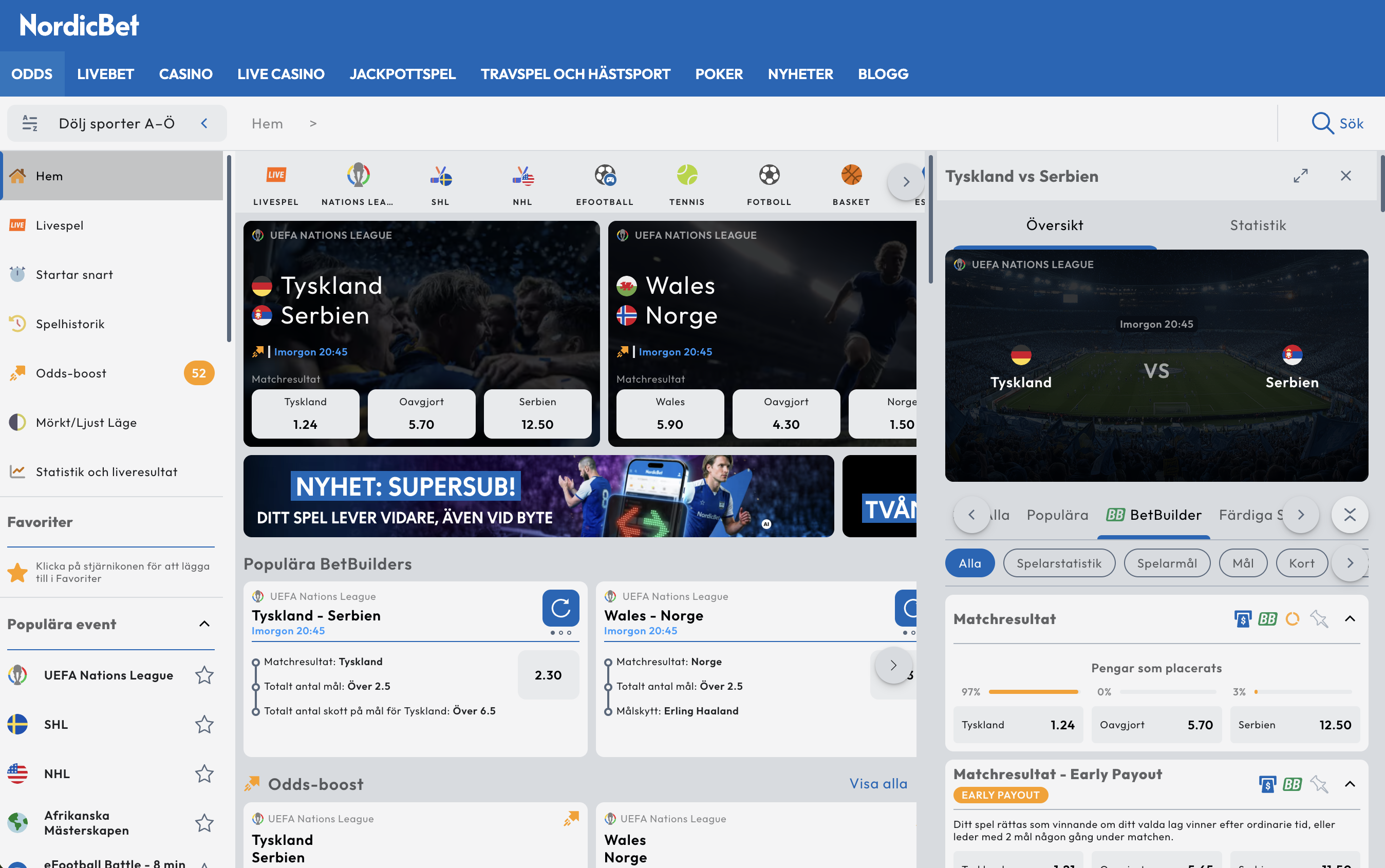
Task: Refresh the Tyskland - Serbien BetBuilder suggestion
Action: 560,608
